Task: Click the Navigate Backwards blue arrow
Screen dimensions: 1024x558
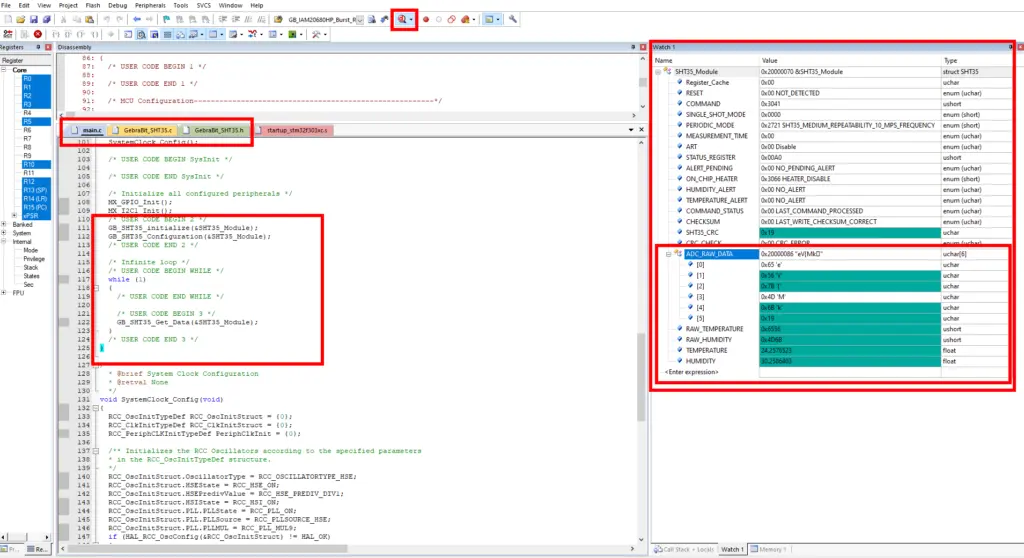Action: 137,20
